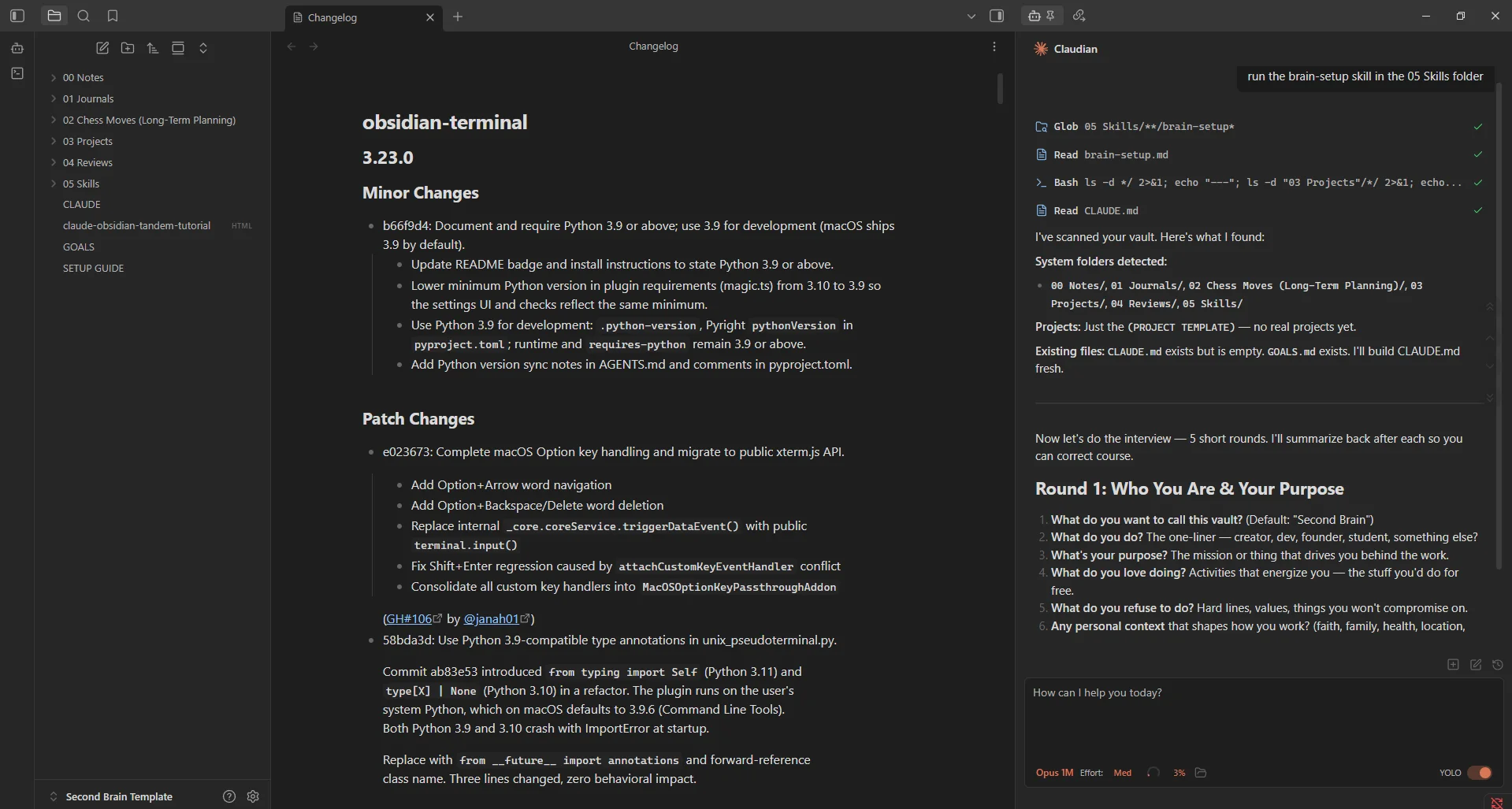Expand the Glob 05 Skills tool call
This screenshot has height=809, width=1512.
tap(1259, 126)
